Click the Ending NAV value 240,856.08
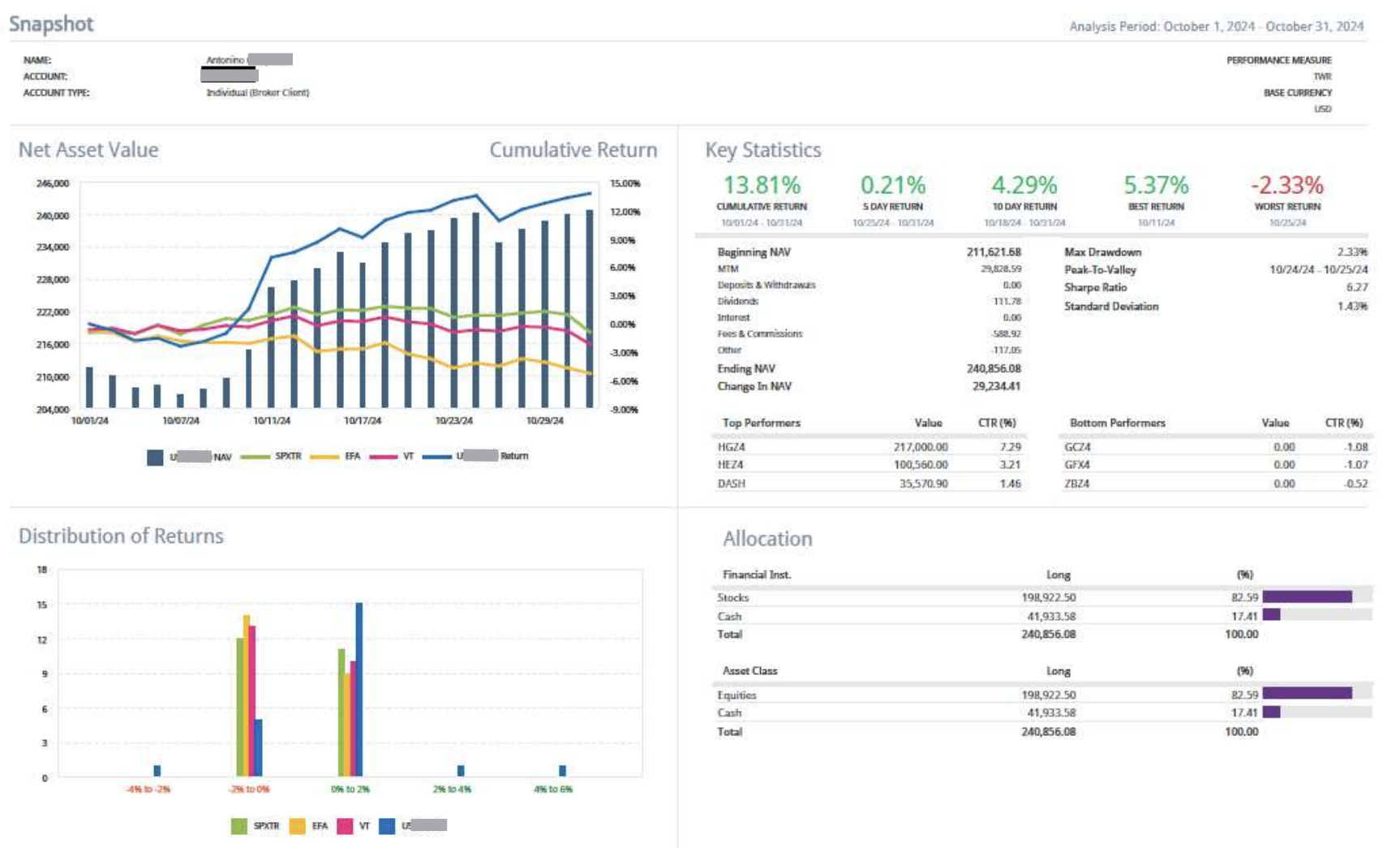The height and width of the screenshot is (848, 1400). pyautogui.click(x=993, y=368)
